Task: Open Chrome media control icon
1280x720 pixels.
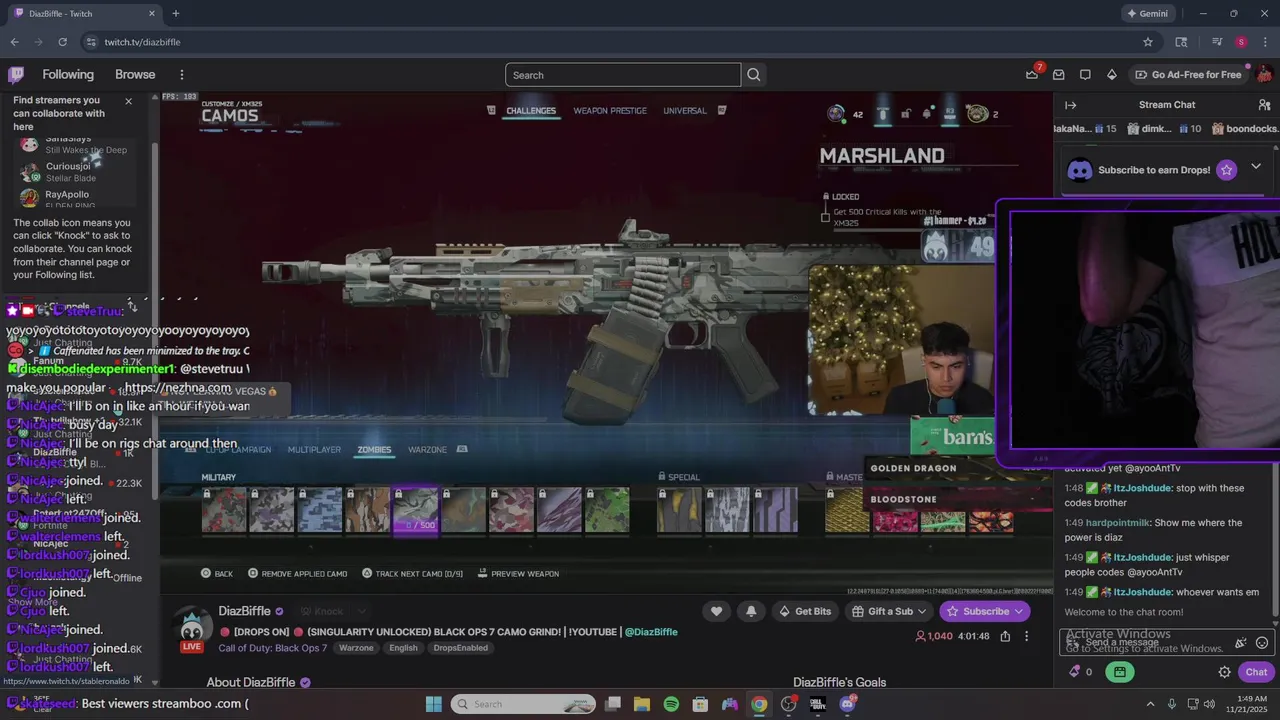Action: (x=1217, y=42)
